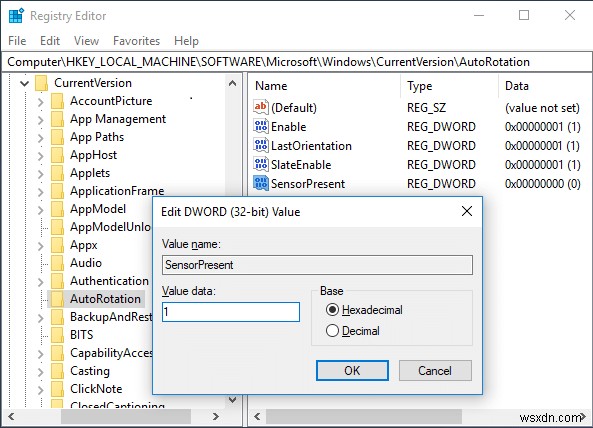Confirm the DWORD edit with OK

pos(352,371)
